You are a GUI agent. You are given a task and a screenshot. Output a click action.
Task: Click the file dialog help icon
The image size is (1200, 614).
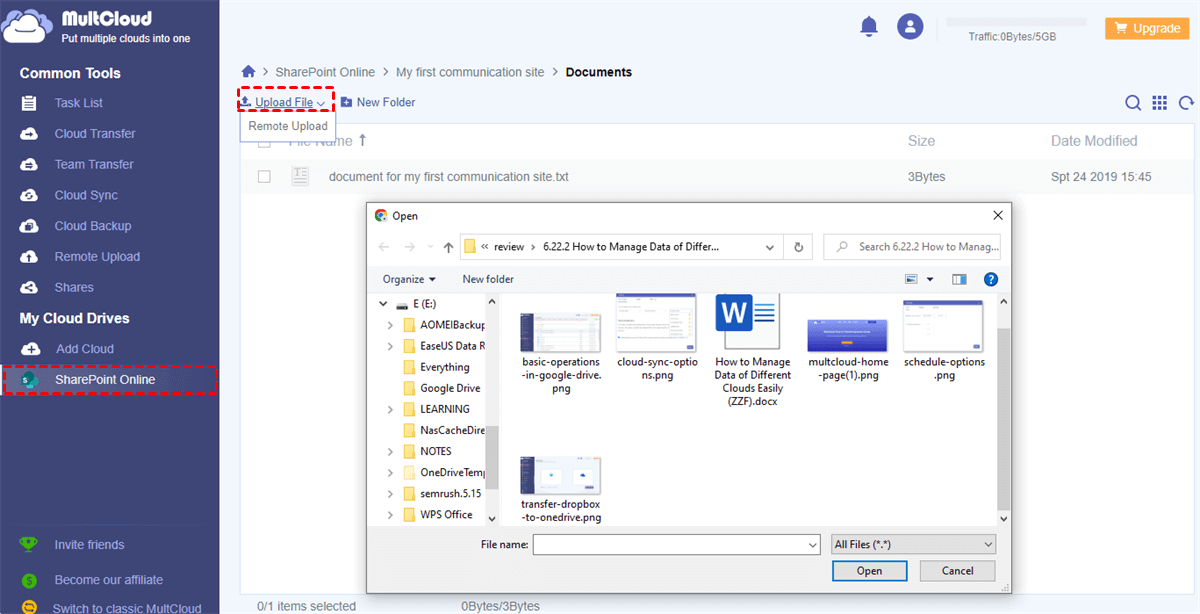990,279
